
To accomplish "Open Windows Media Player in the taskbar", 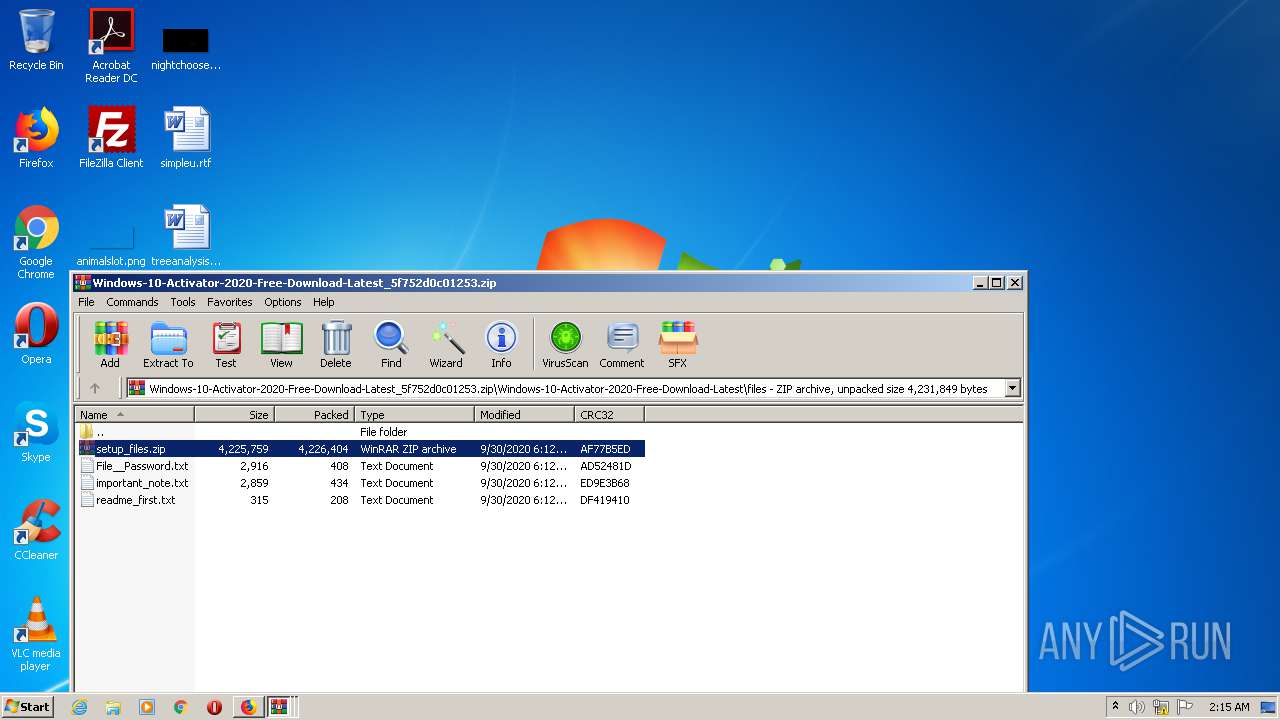I will (x=147, y=707).
